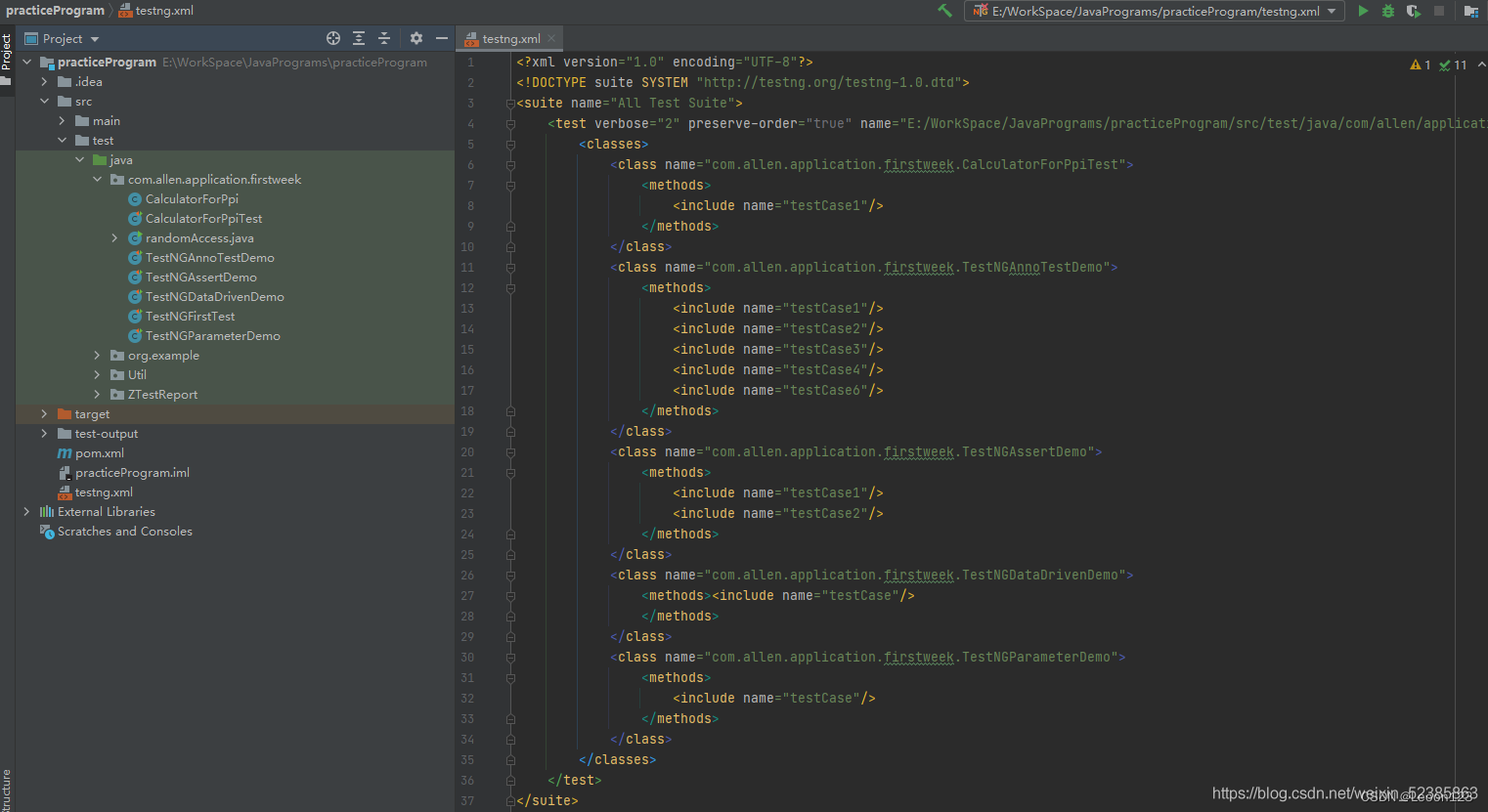Screen dimensions: 1488x812
Task: Select TestNGDataDrivenDemo class file
Action: click(214, 296)
